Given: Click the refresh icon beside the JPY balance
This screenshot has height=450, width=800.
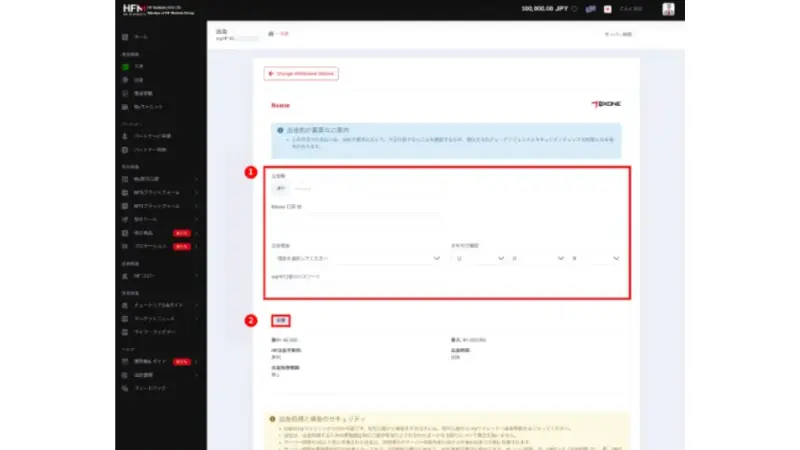Looking at the screenshot, I should 574,9.
